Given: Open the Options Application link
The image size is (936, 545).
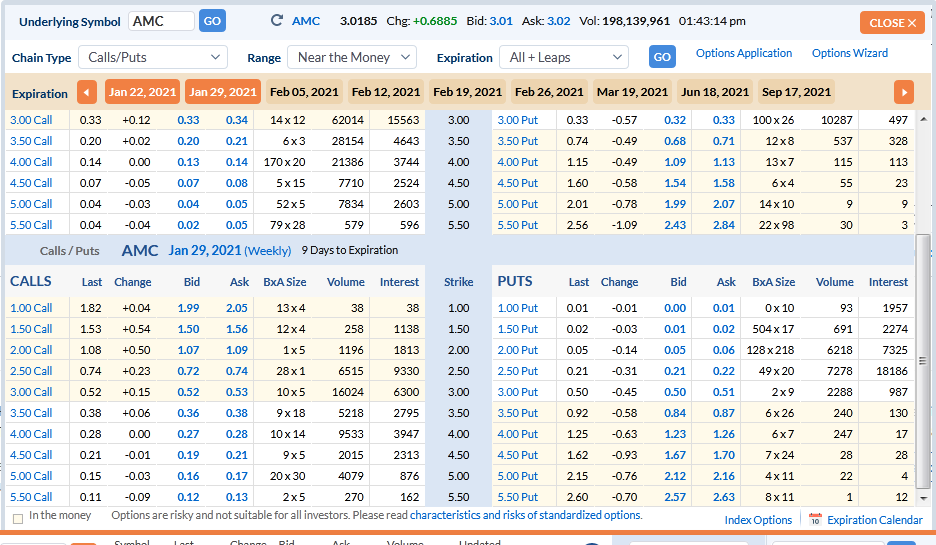Looking at the screenshot, I should [743, 54].
